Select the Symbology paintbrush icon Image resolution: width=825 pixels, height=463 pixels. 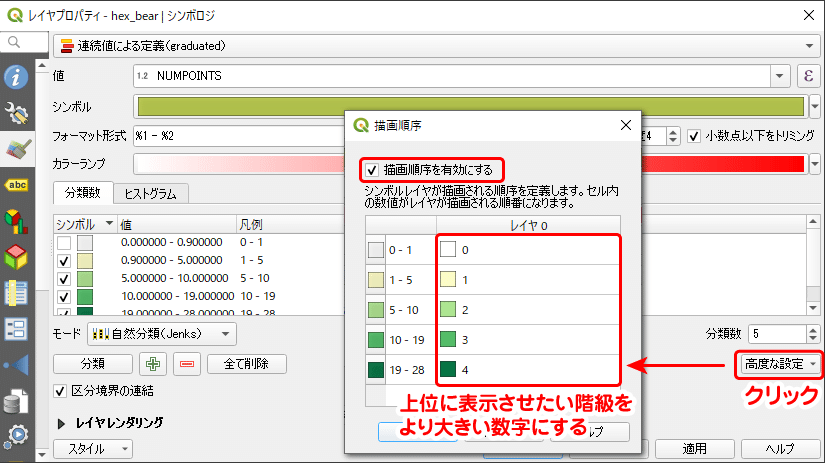click(17, 149)
